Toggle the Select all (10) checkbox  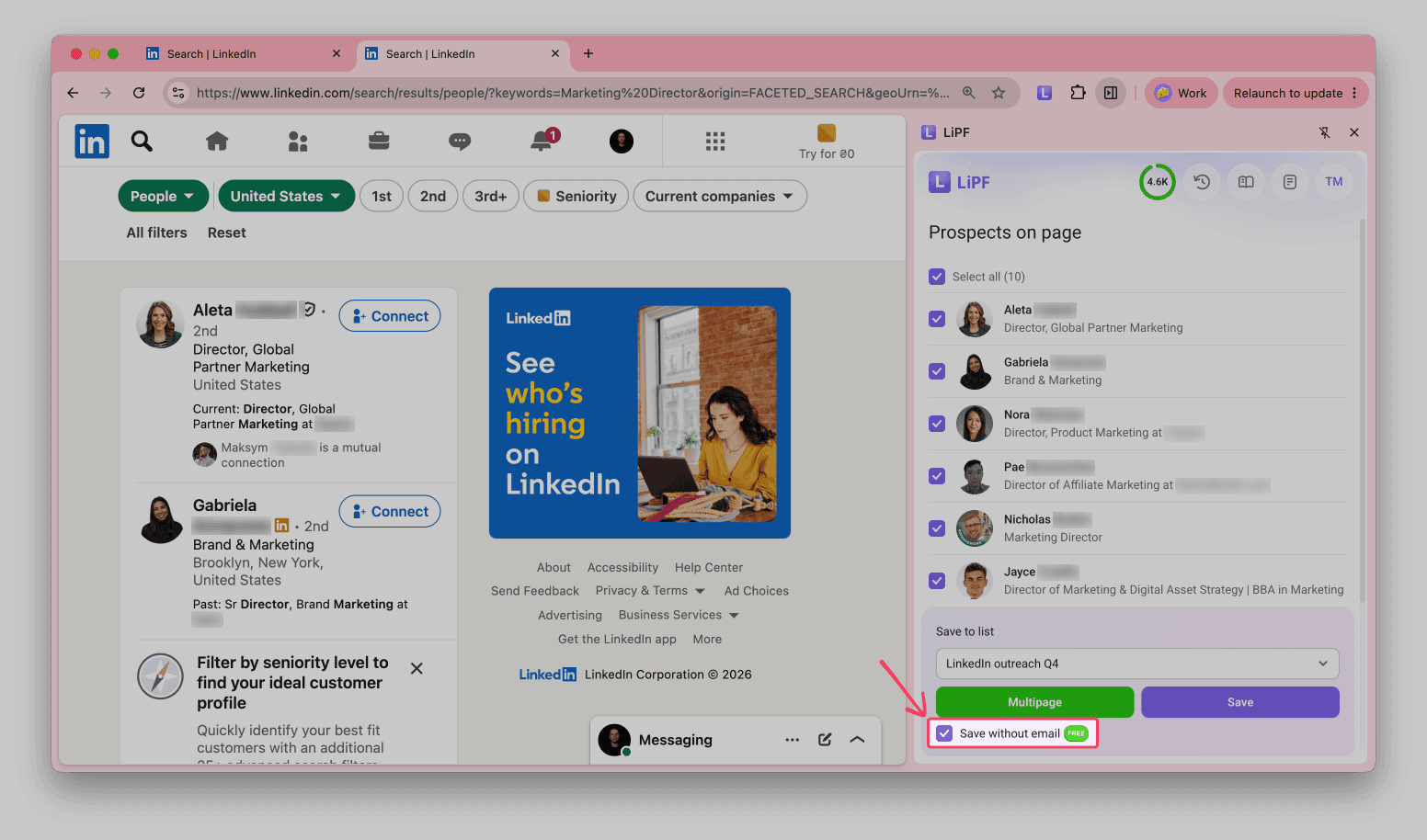coord(937,277)
